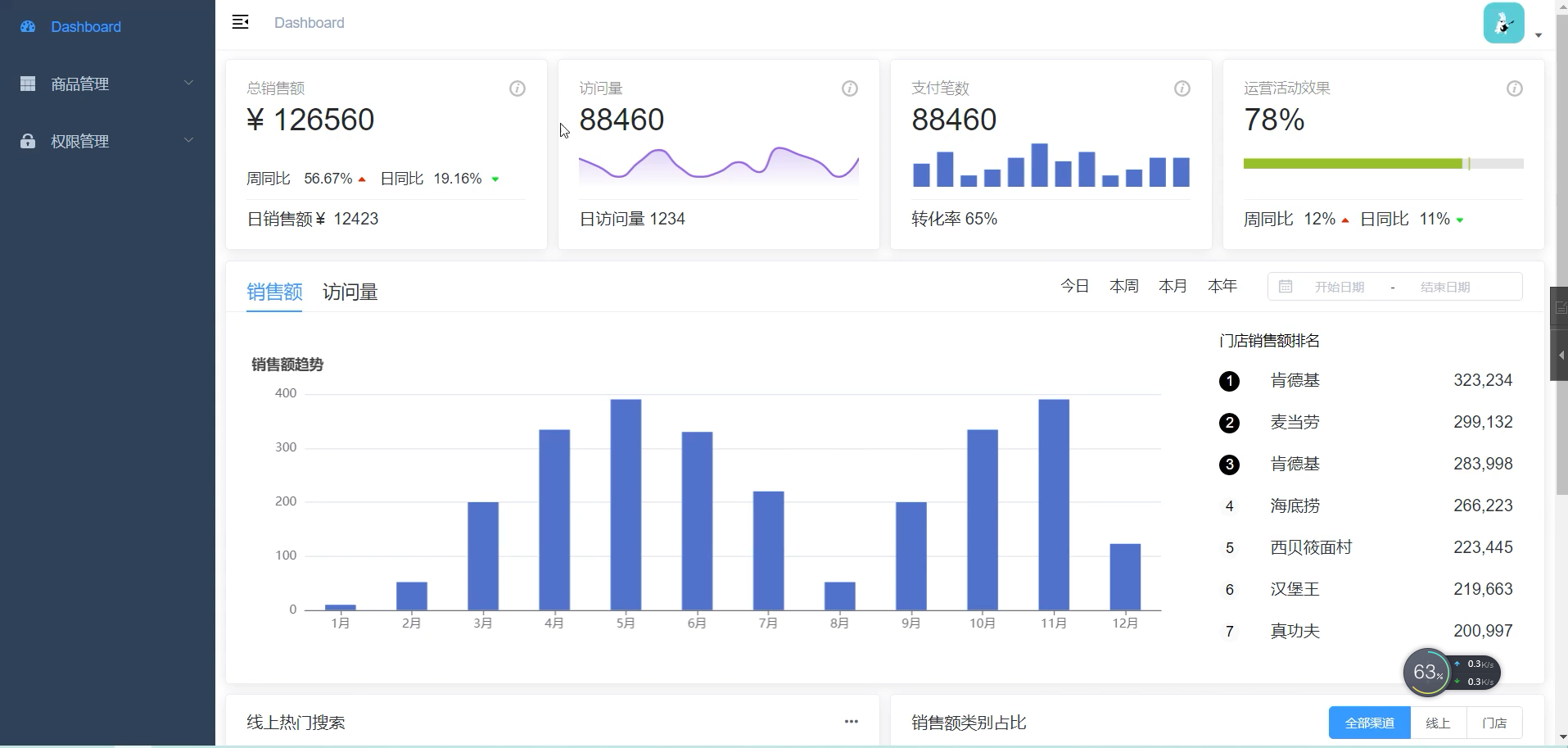1568x748 pixels.
Task: Click the ¥ 126560 total sales value
Action: click(x=310, y=120)
